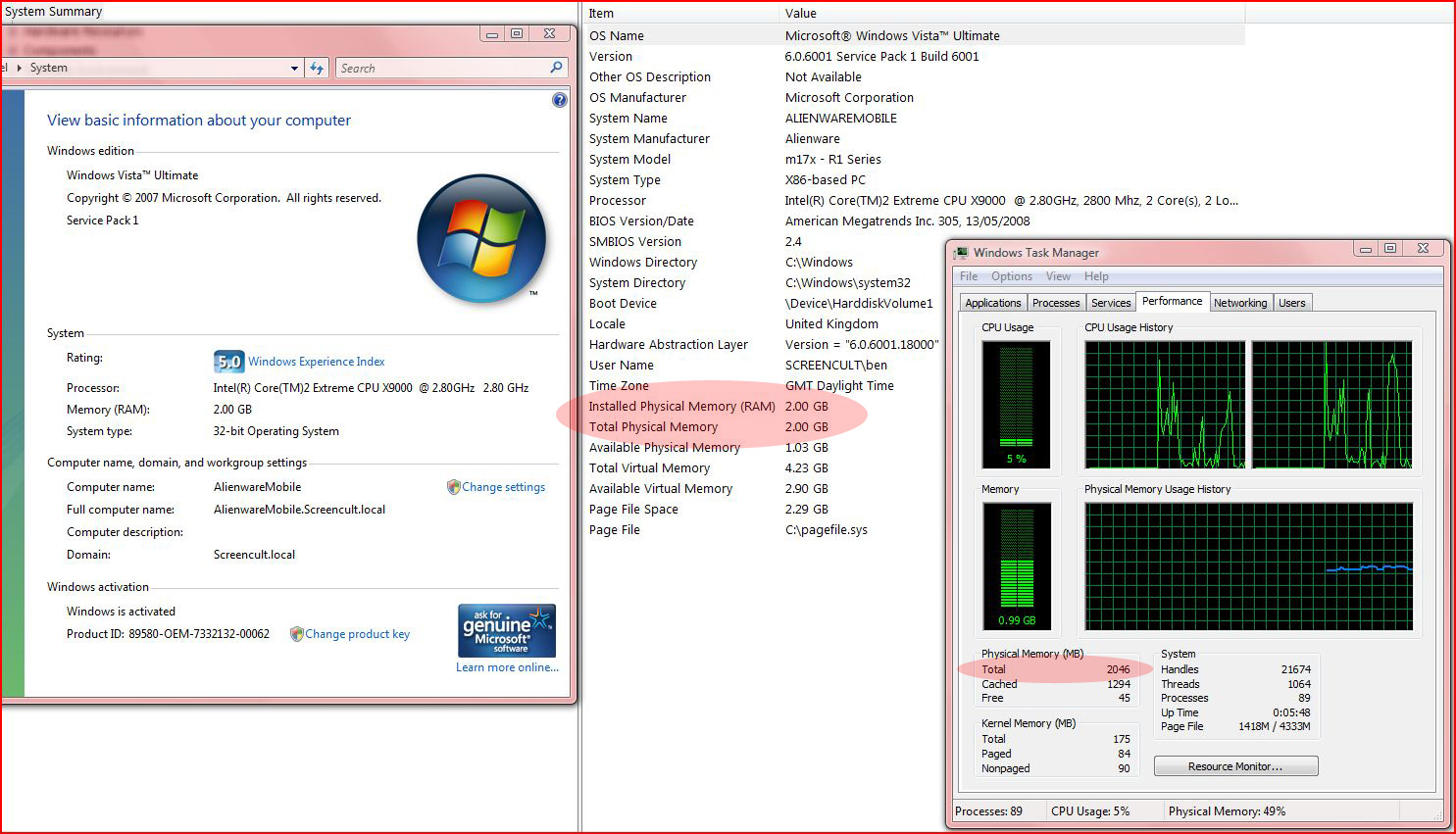
Task: Click the Physical Memory Usage History graph
Action: point(1249,566)
